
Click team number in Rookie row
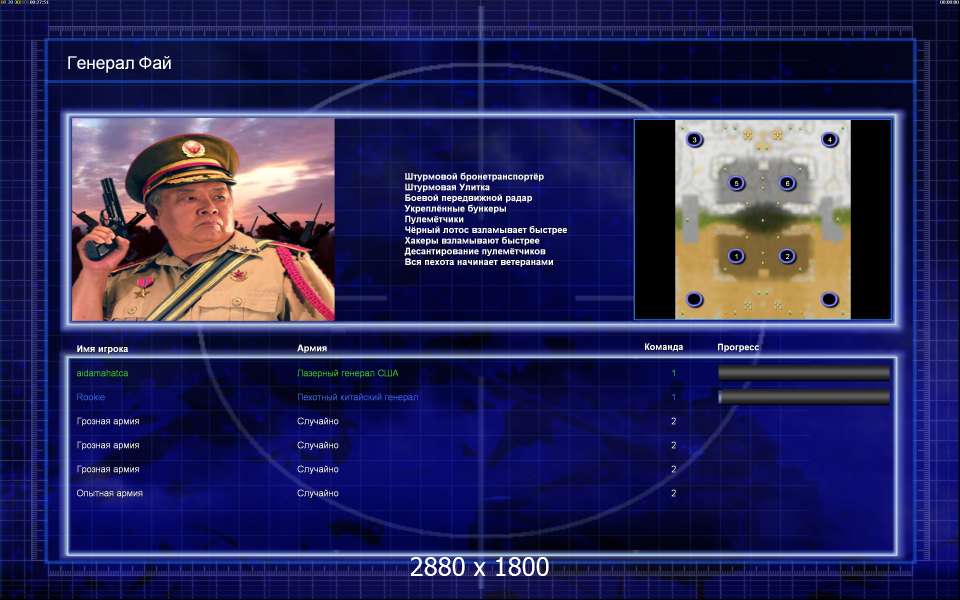674,397
